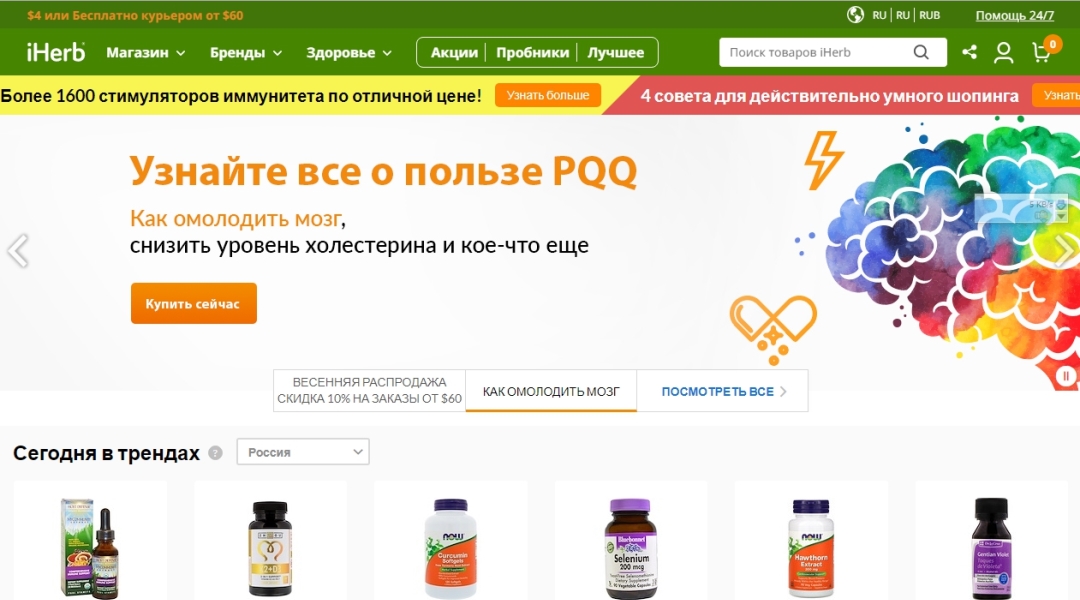Open the Помощь 24/7 link

click(x=1015, y=15)
